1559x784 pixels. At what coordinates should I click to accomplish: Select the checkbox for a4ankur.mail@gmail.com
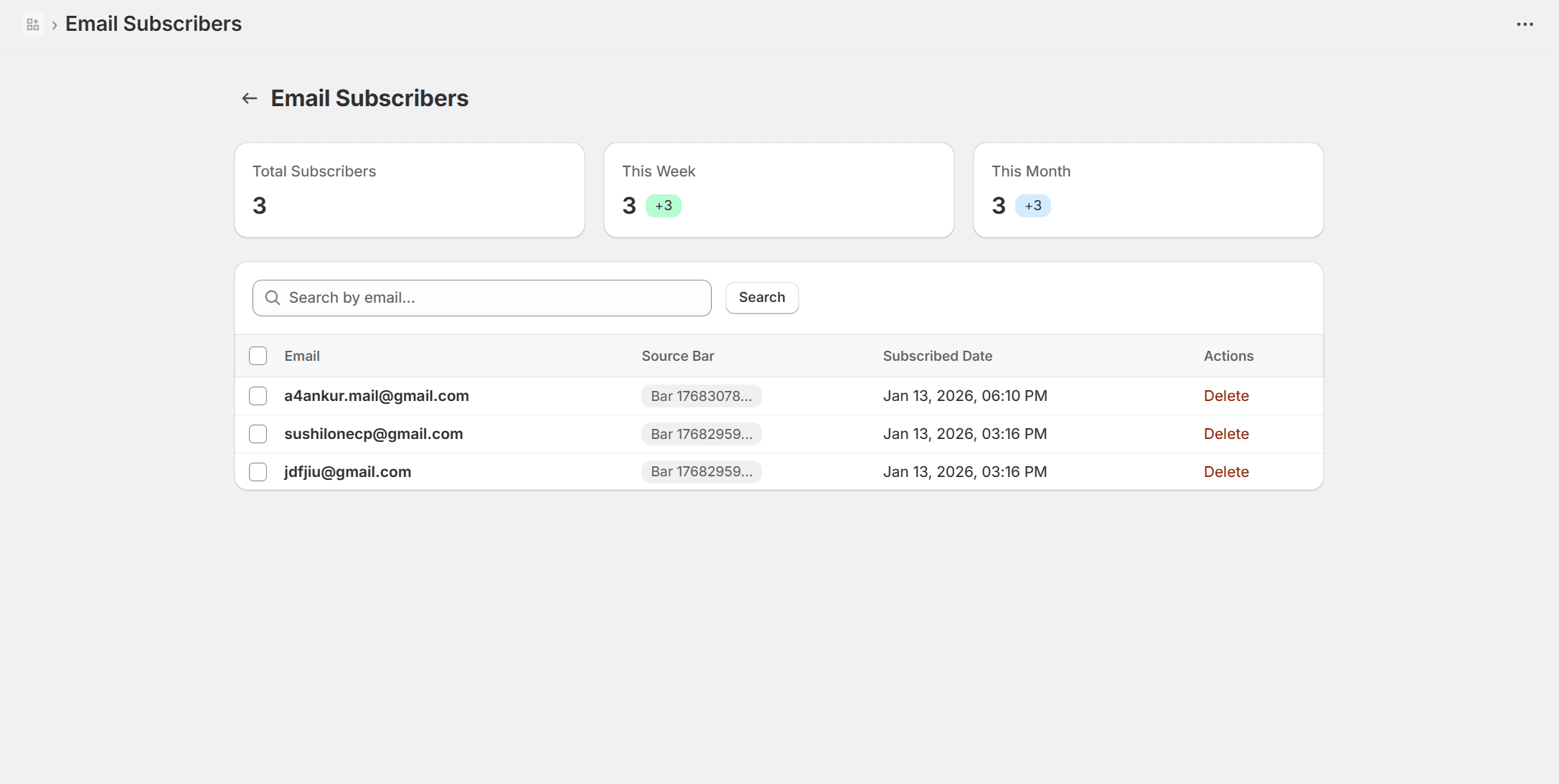258,395
